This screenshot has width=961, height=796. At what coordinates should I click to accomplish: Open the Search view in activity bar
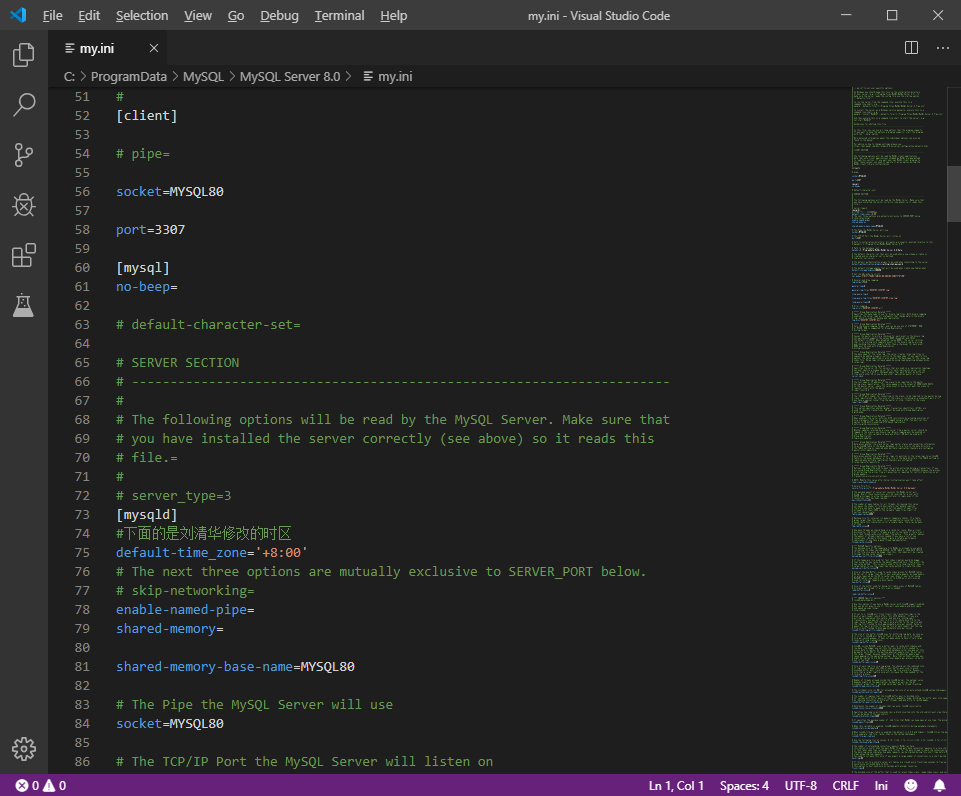[24, 105]
